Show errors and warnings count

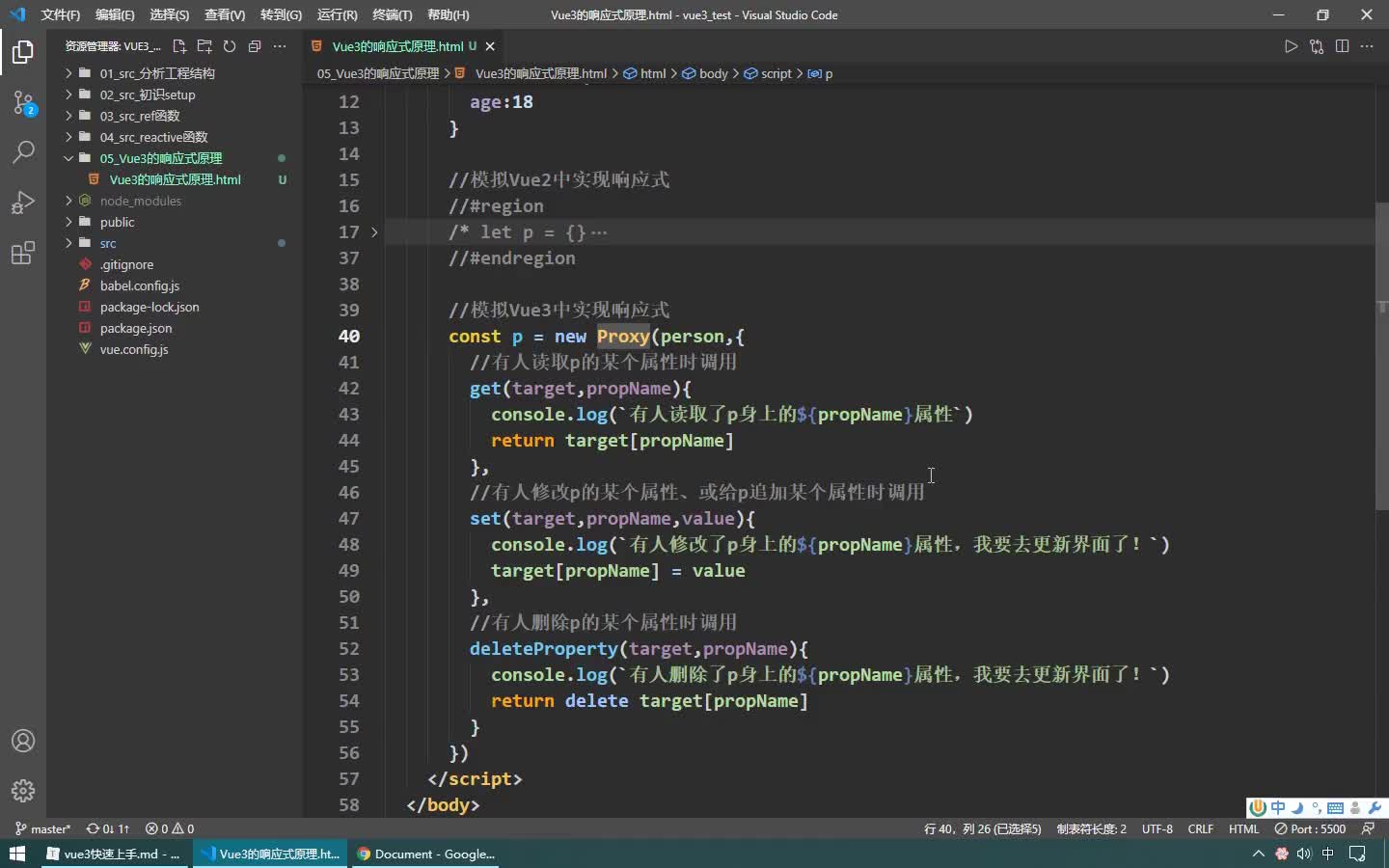tap(170, 828)
